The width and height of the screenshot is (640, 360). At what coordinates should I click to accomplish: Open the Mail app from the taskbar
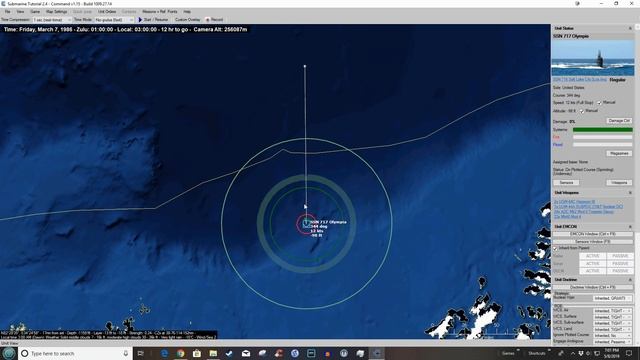click(246, 353)
